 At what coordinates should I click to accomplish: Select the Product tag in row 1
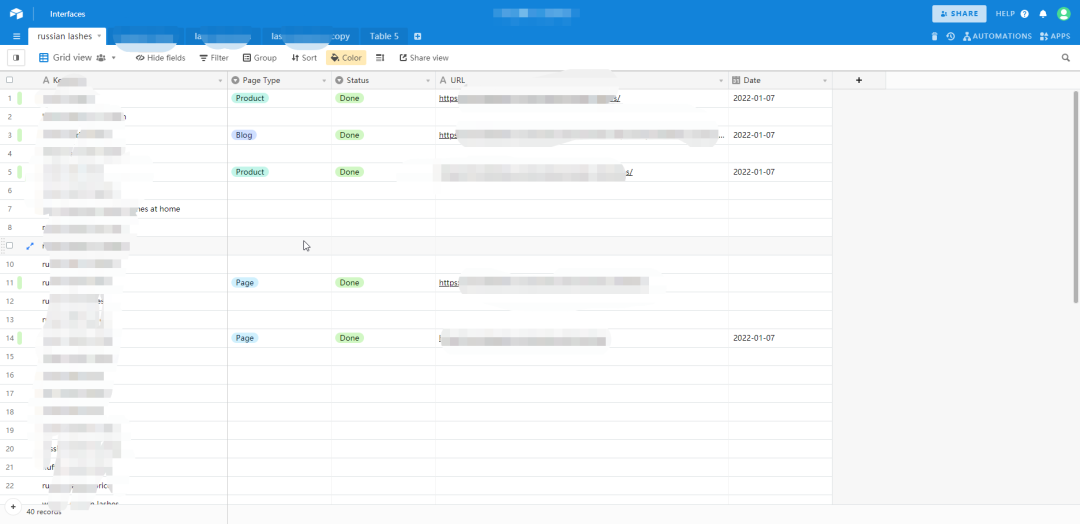[x=250, y=98]
